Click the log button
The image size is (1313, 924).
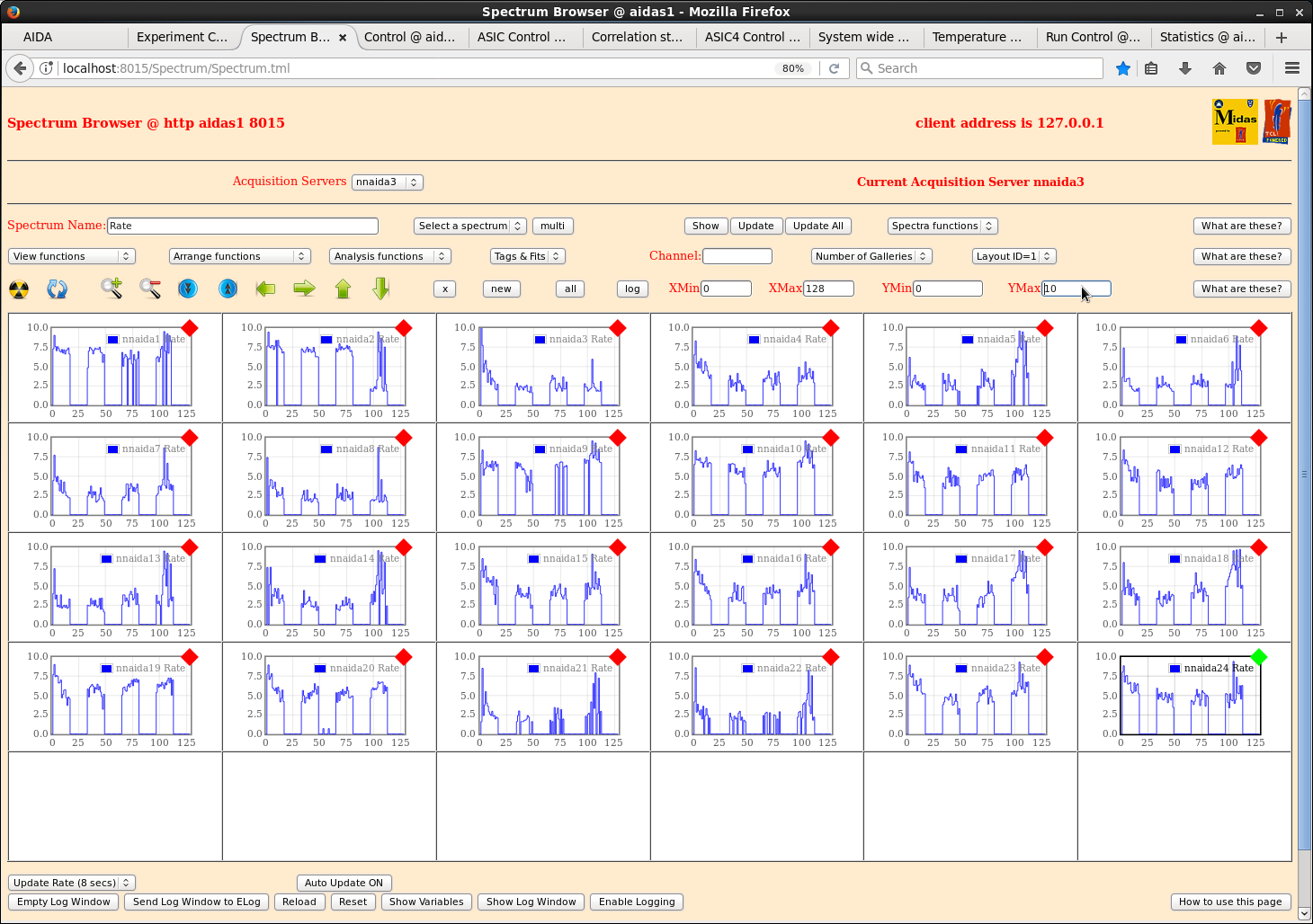(632, 289)
